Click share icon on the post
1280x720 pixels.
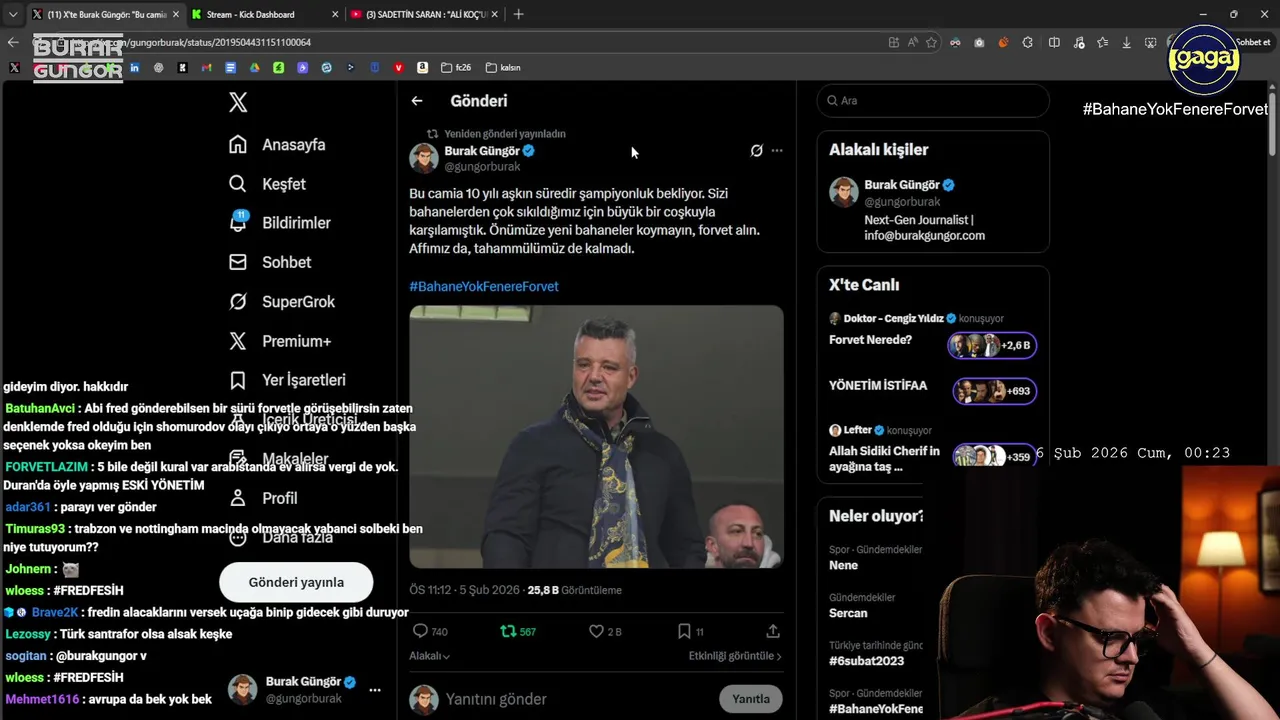(773, 632)
